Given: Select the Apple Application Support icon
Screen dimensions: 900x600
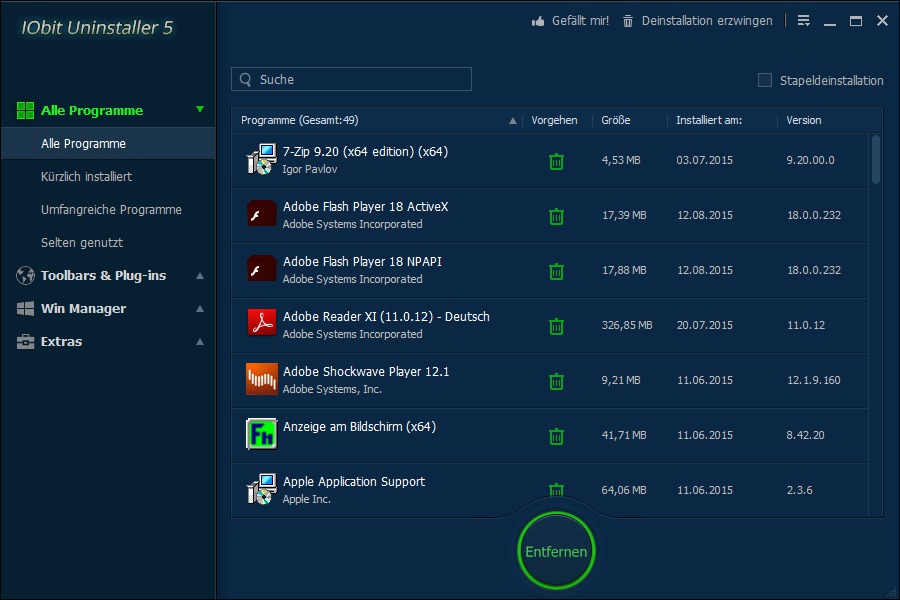Looking at the screenshot, I should click(x=262, y=489).
